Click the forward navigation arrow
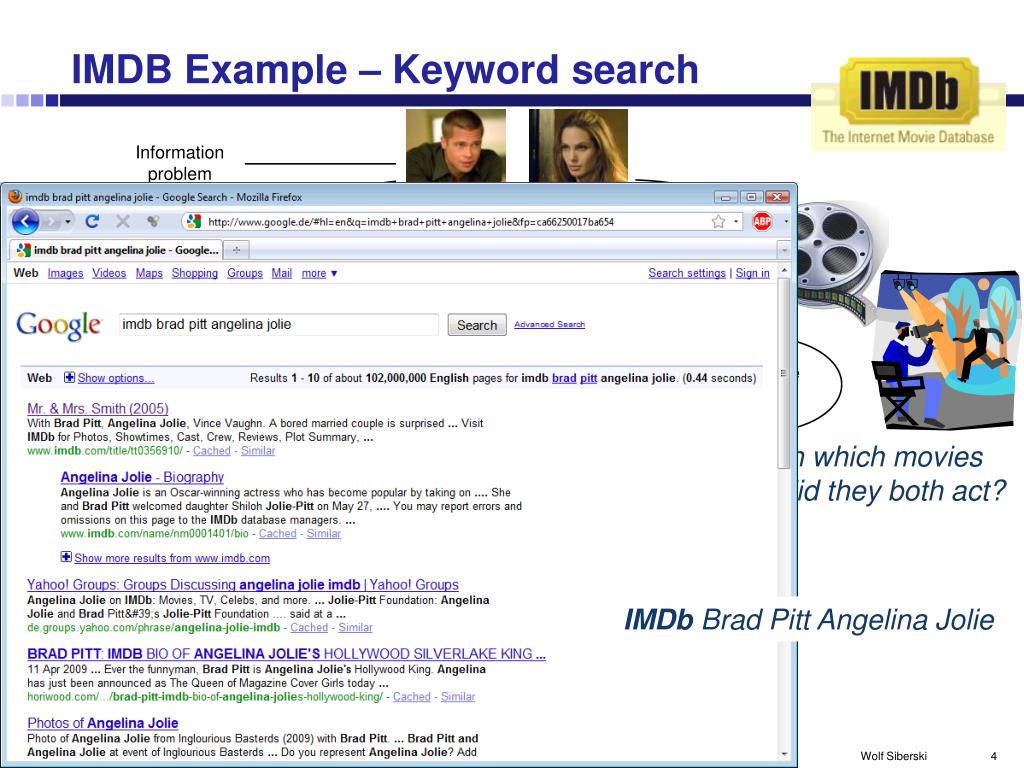The height and width of the screenshot is (768, 1024). [x=51, y=222]
